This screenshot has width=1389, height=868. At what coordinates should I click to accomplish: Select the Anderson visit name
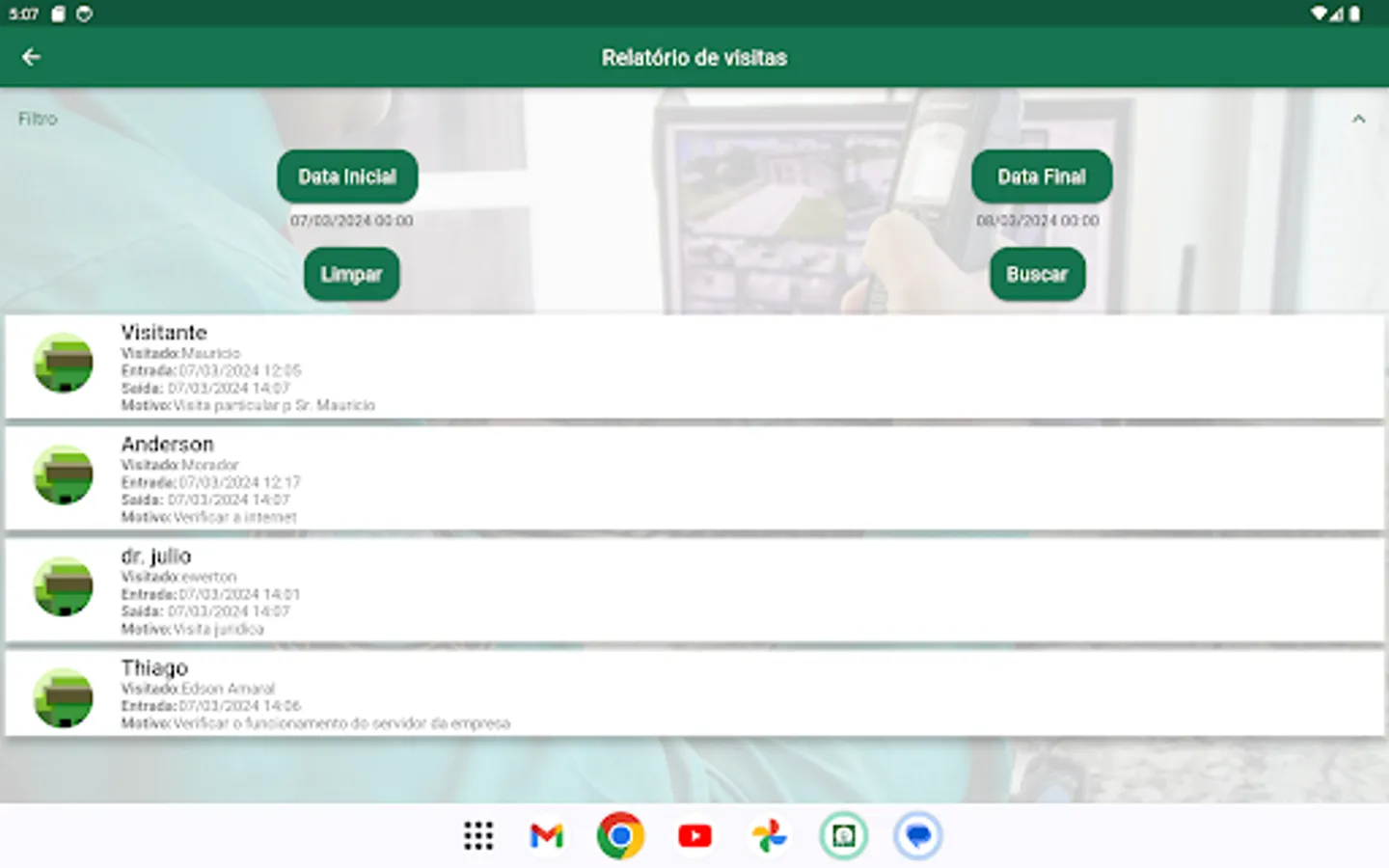pos(167,445)
